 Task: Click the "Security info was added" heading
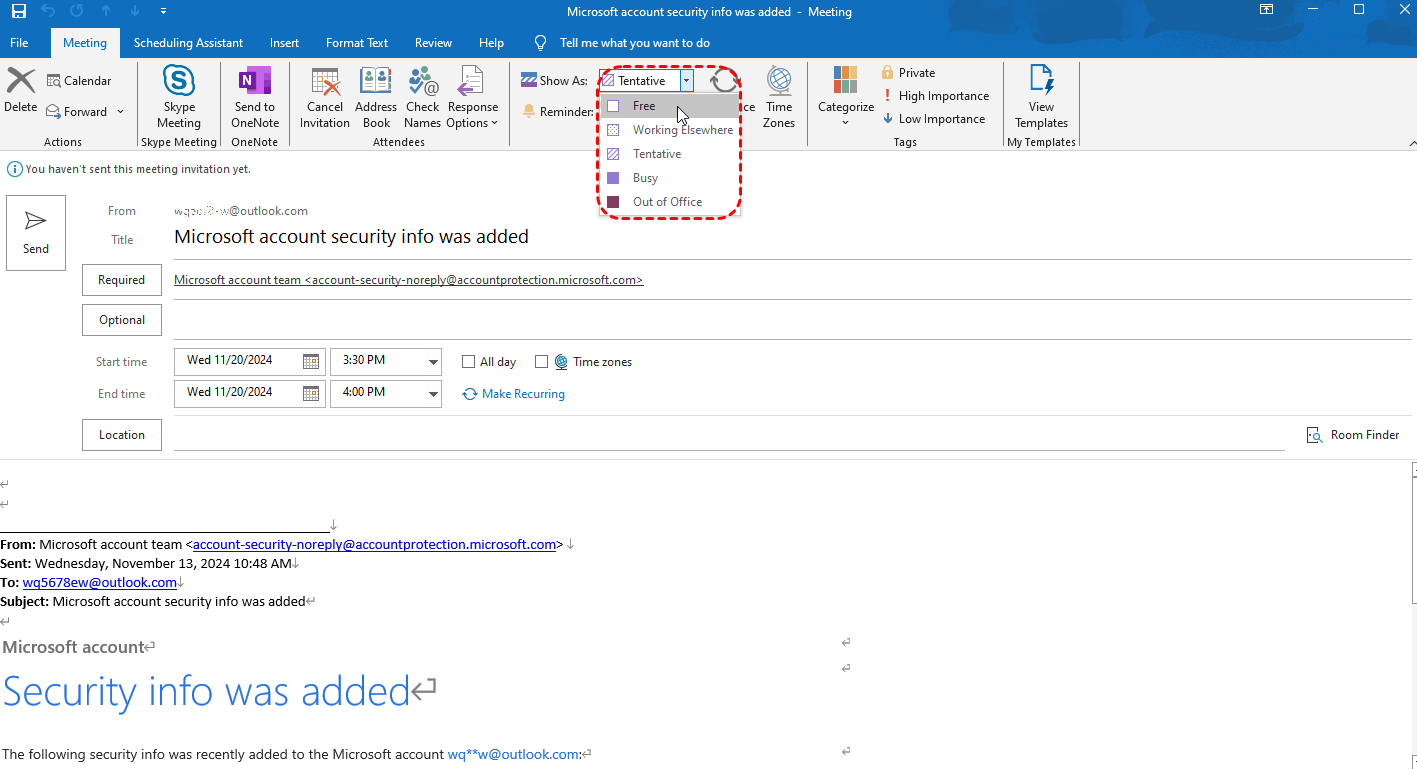pos(206,691)
